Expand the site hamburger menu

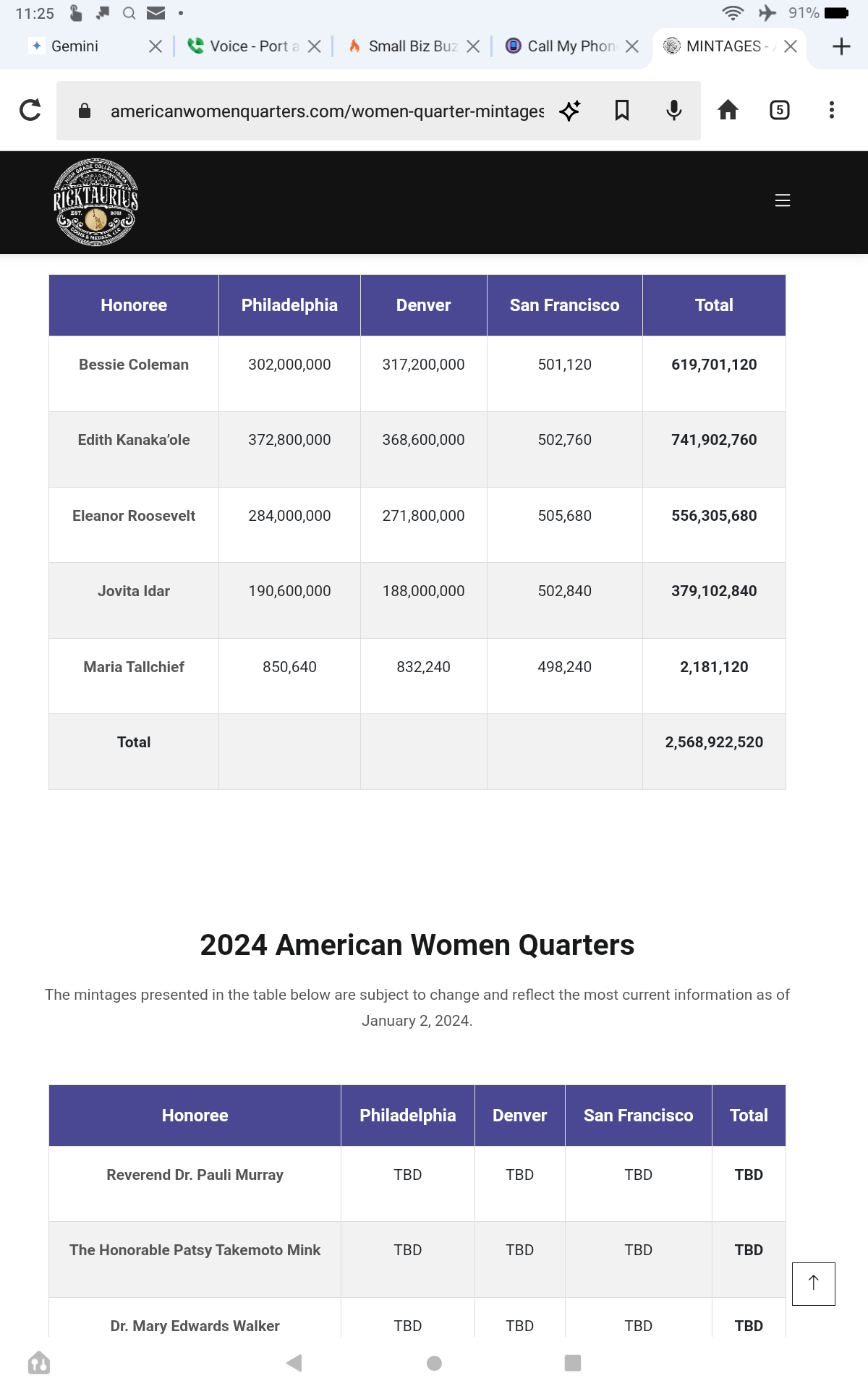(782, 200)
